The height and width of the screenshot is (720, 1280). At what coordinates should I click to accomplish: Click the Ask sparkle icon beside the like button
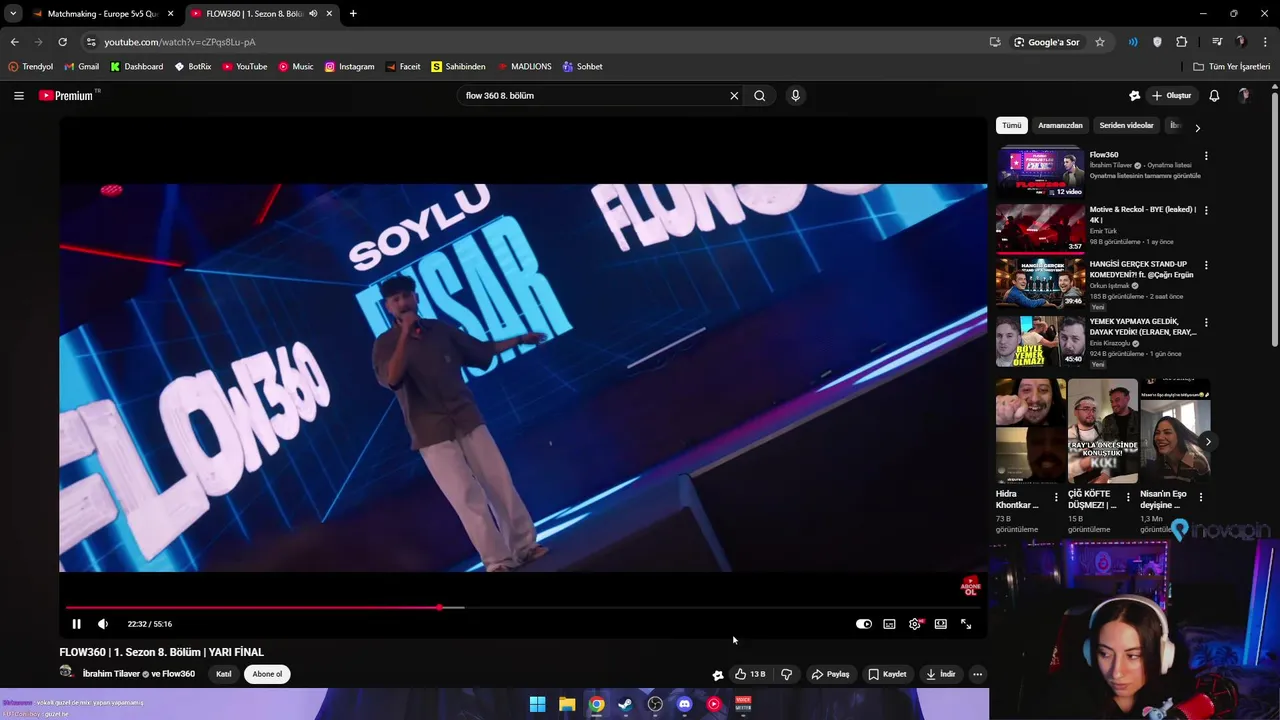pyautogui.click(x=718, y=674)
